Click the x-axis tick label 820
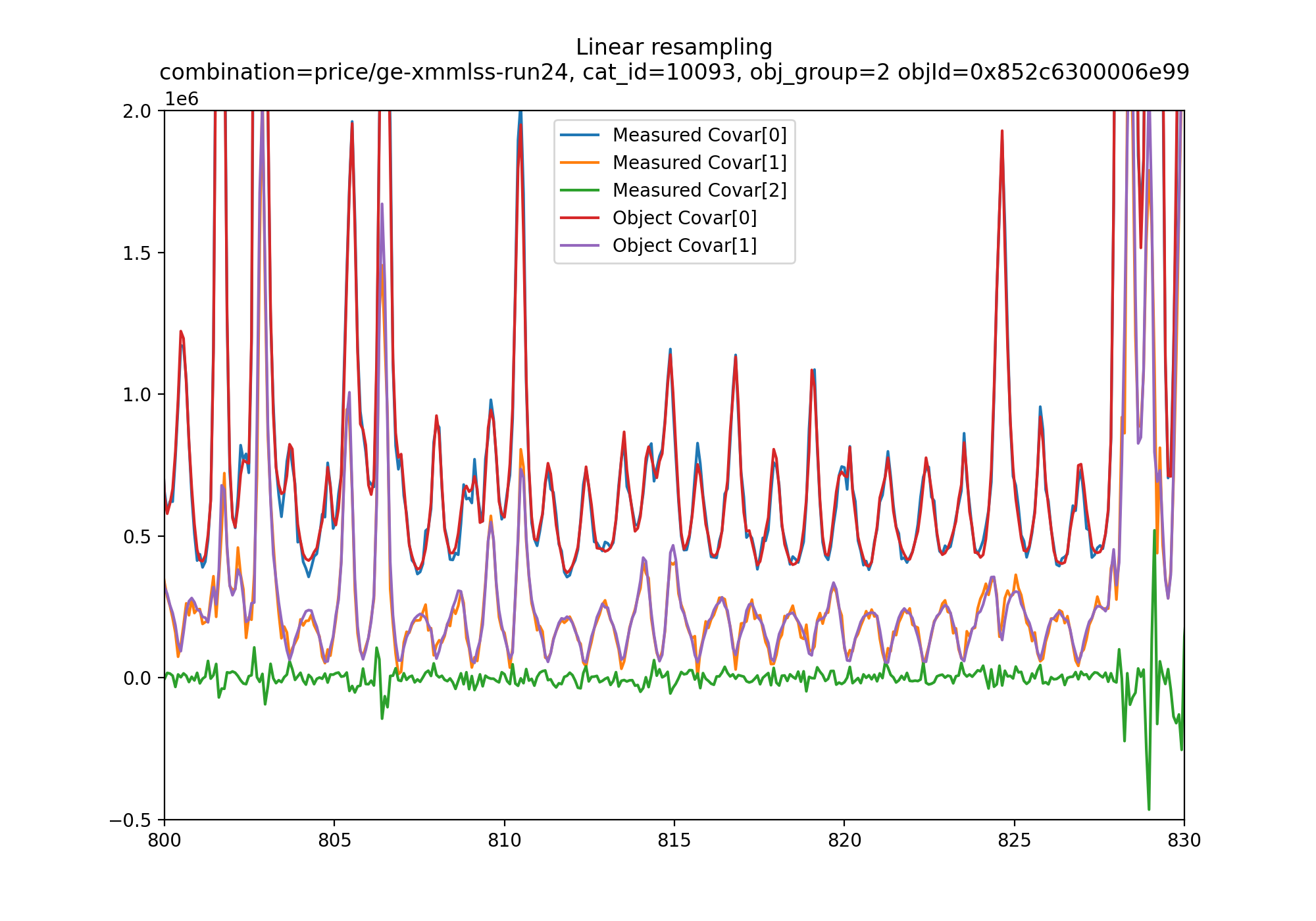The width and height of the screenshot is (1316, 921). click(844, 840)
